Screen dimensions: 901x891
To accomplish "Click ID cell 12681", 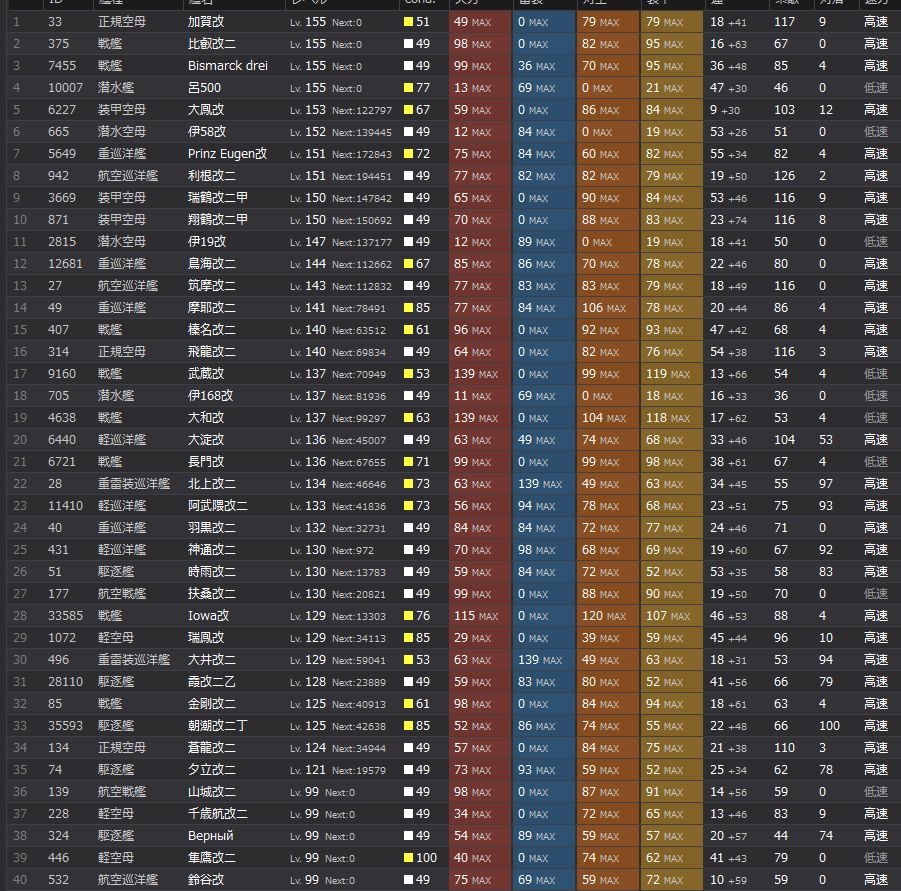I will [x=66, y=264].
